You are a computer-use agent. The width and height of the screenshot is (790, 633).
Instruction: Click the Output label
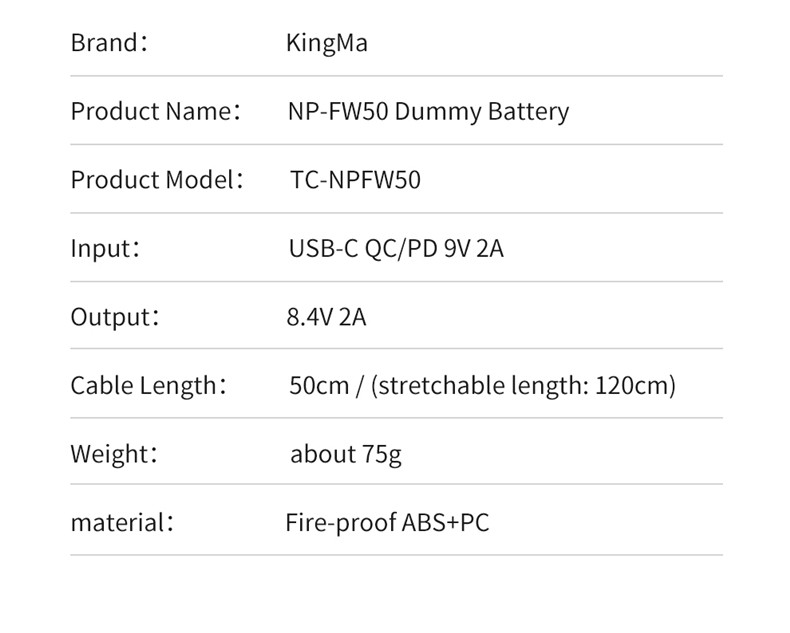pos(115,317)
